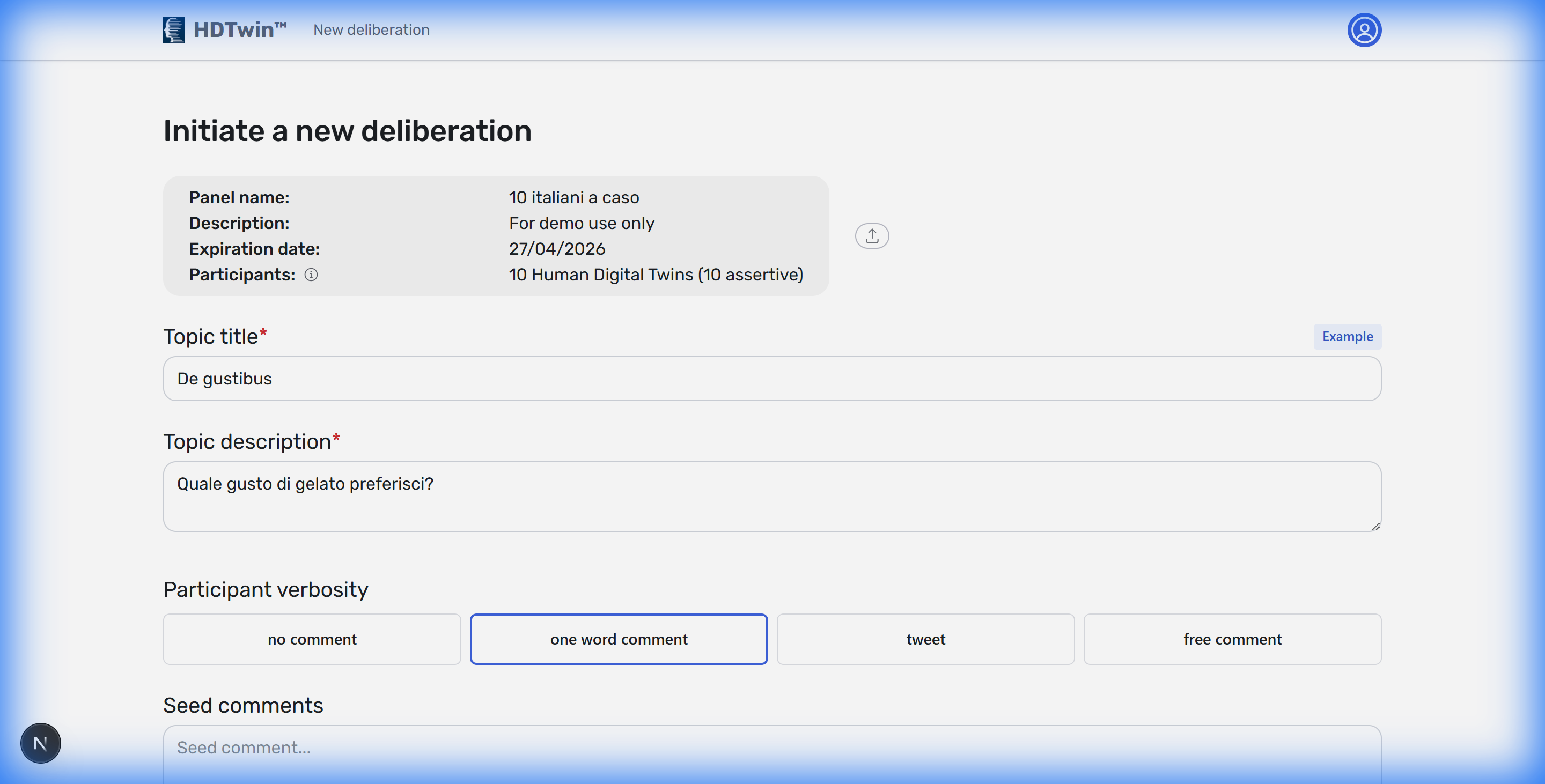Click the Seed comment input box
The image size is (1545, 784).
click(771, 748)
